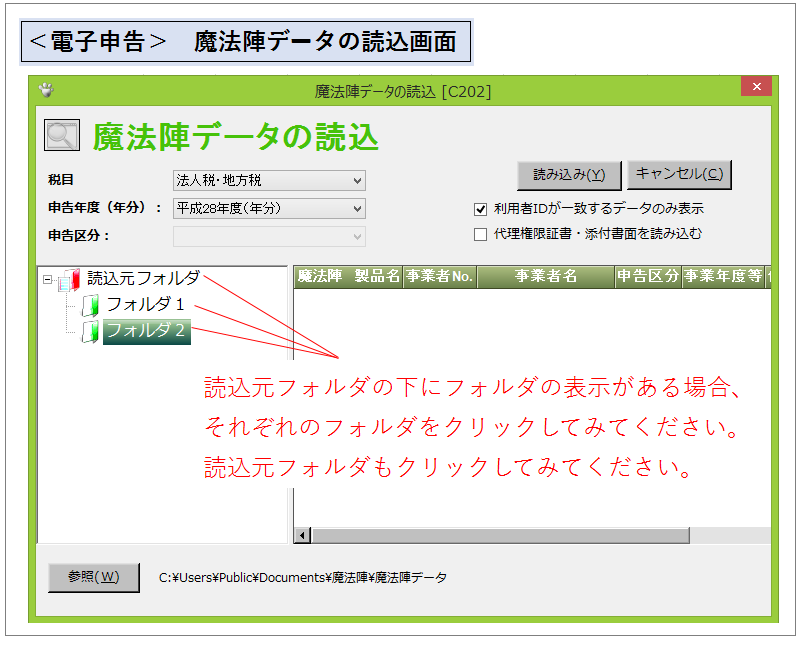This screenshot has width=804, height=645.
Task: Sort by 事業者No. column header
Action: click(440, 276)
